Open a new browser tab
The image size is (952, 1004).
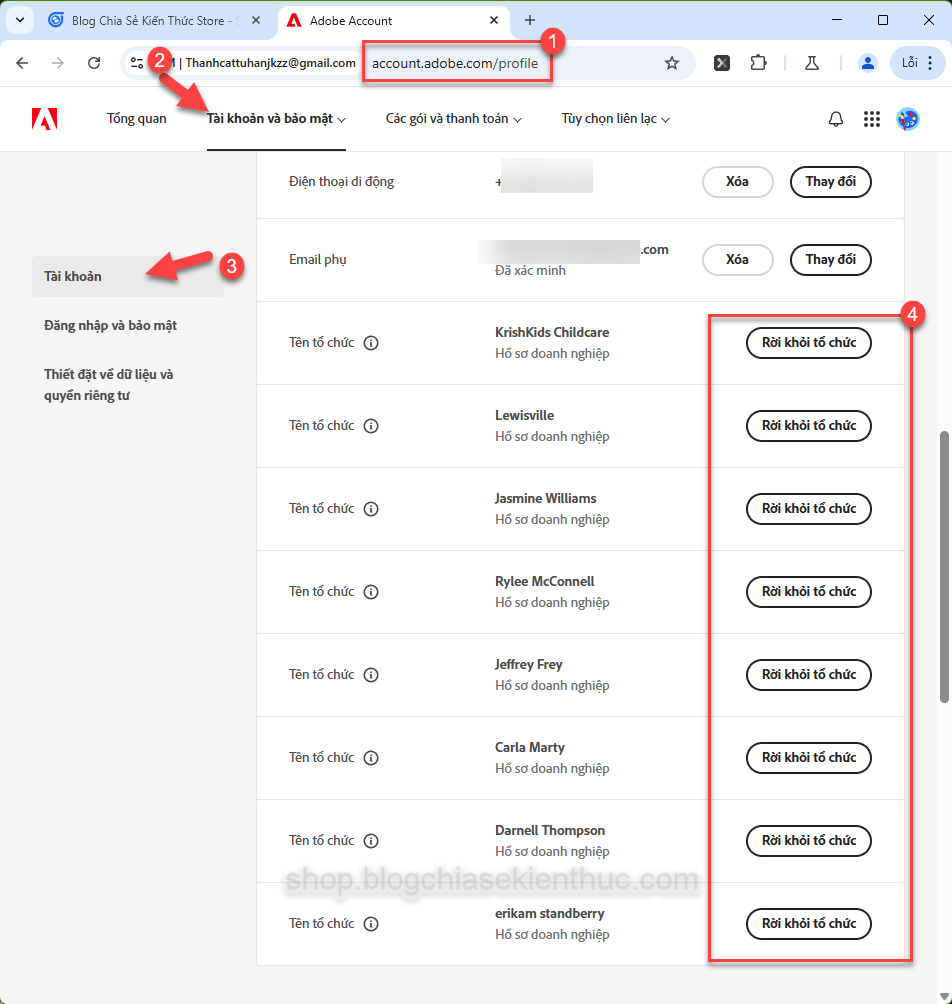point(529,20)
